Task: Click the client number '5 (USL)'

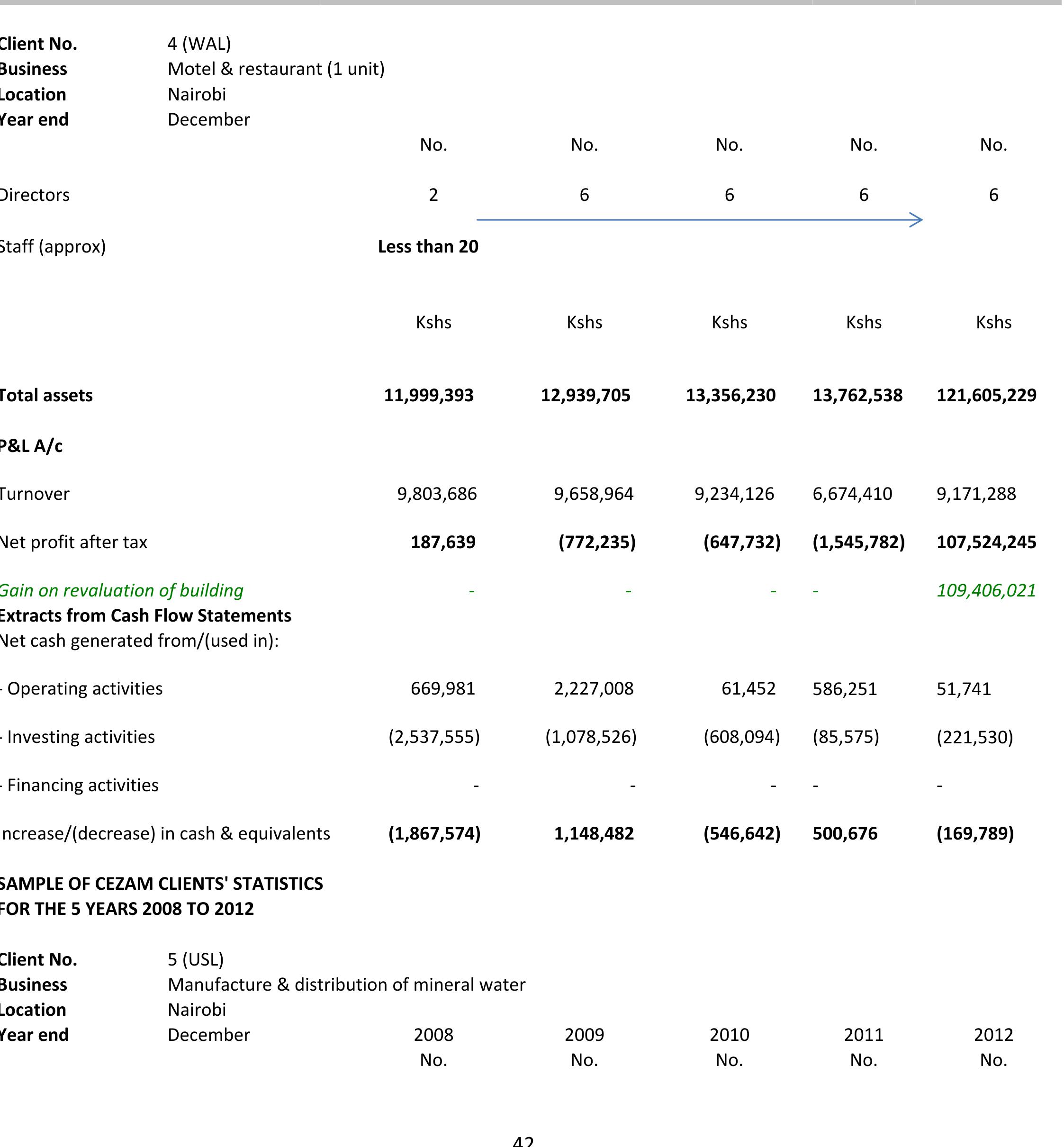Action: pos(196,960)
